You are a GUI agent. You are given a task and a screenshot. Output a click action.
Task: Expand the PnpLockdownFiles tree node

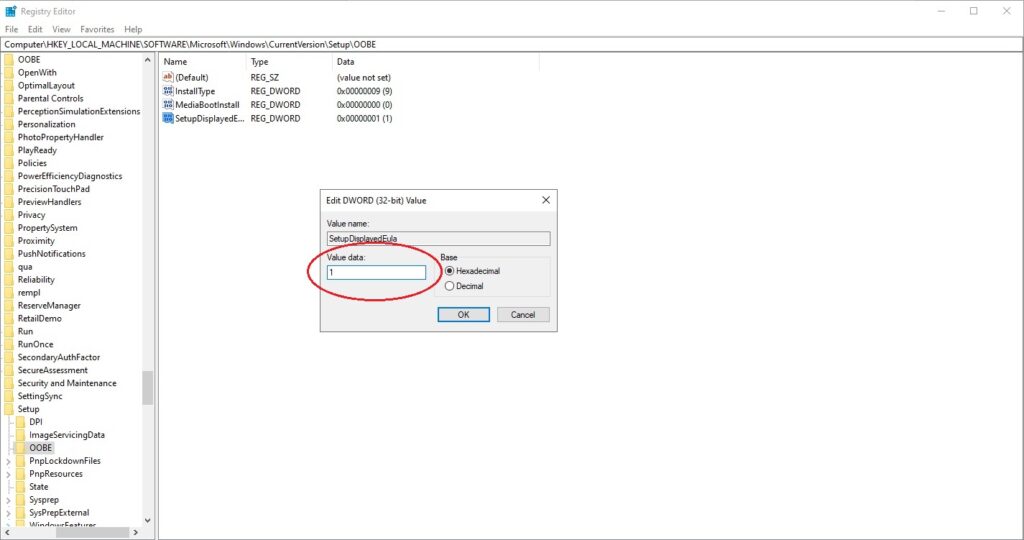point(8,461)
